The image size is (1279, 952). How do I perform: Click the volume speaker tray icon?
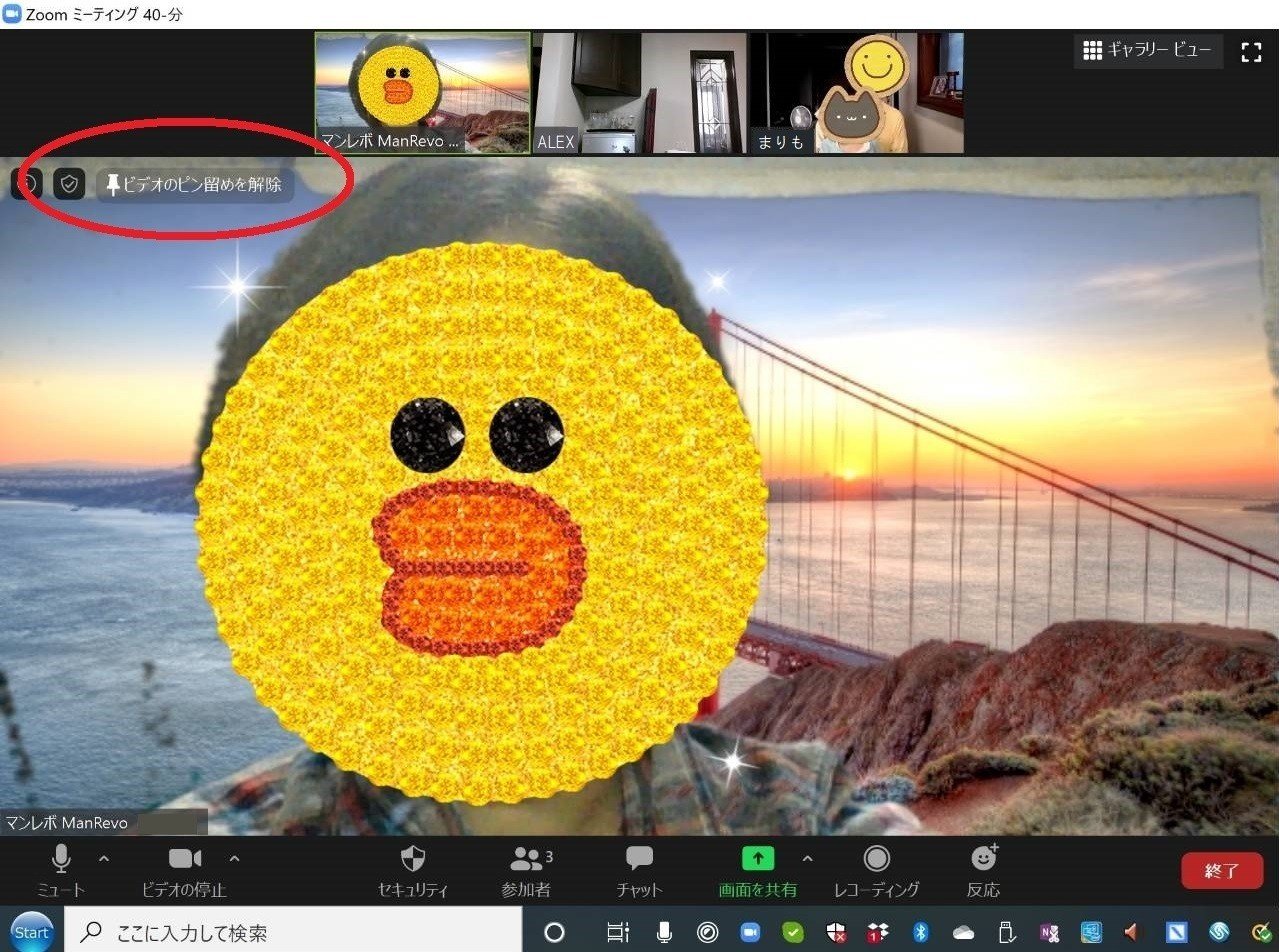1133,932
